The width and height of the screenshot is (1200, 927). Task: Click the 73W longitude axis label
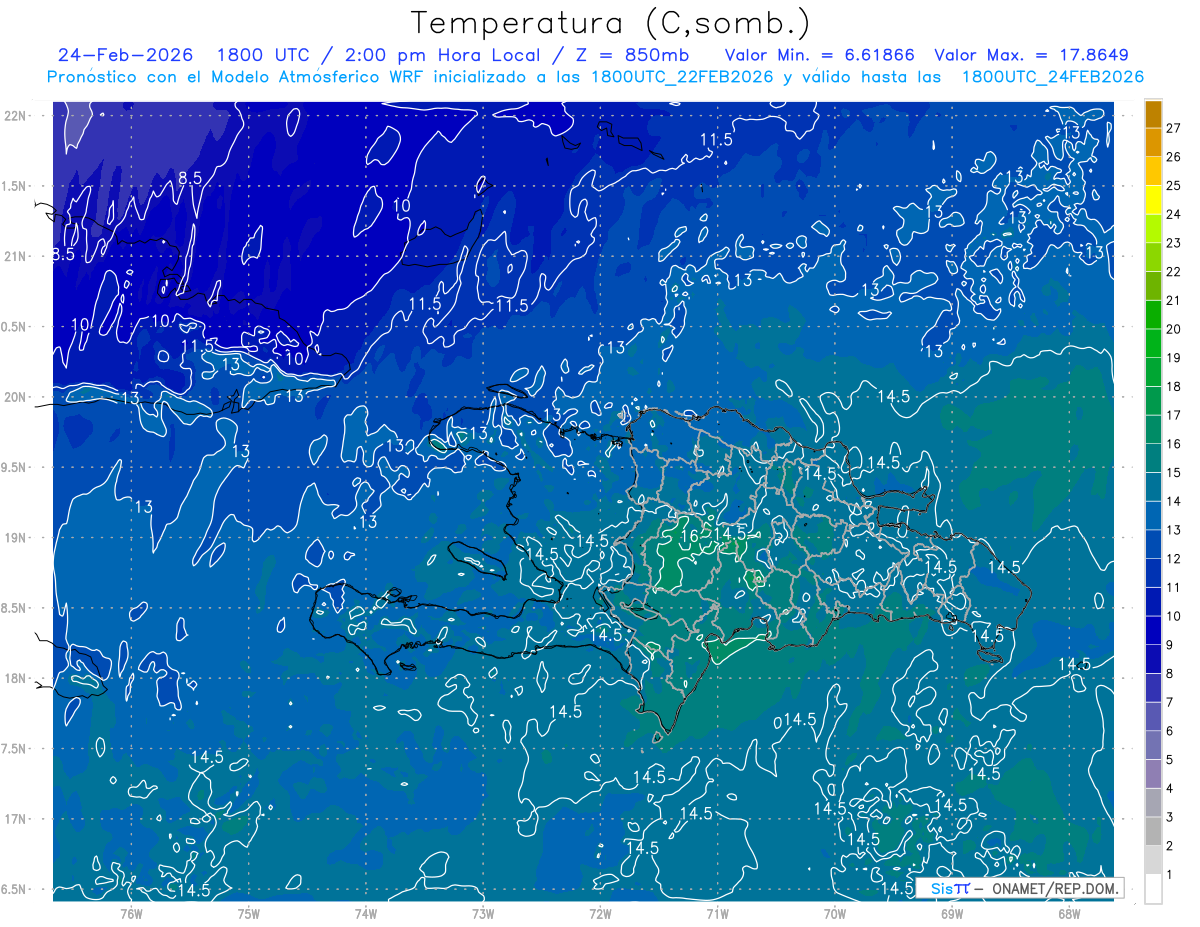(x=483, y=913)
